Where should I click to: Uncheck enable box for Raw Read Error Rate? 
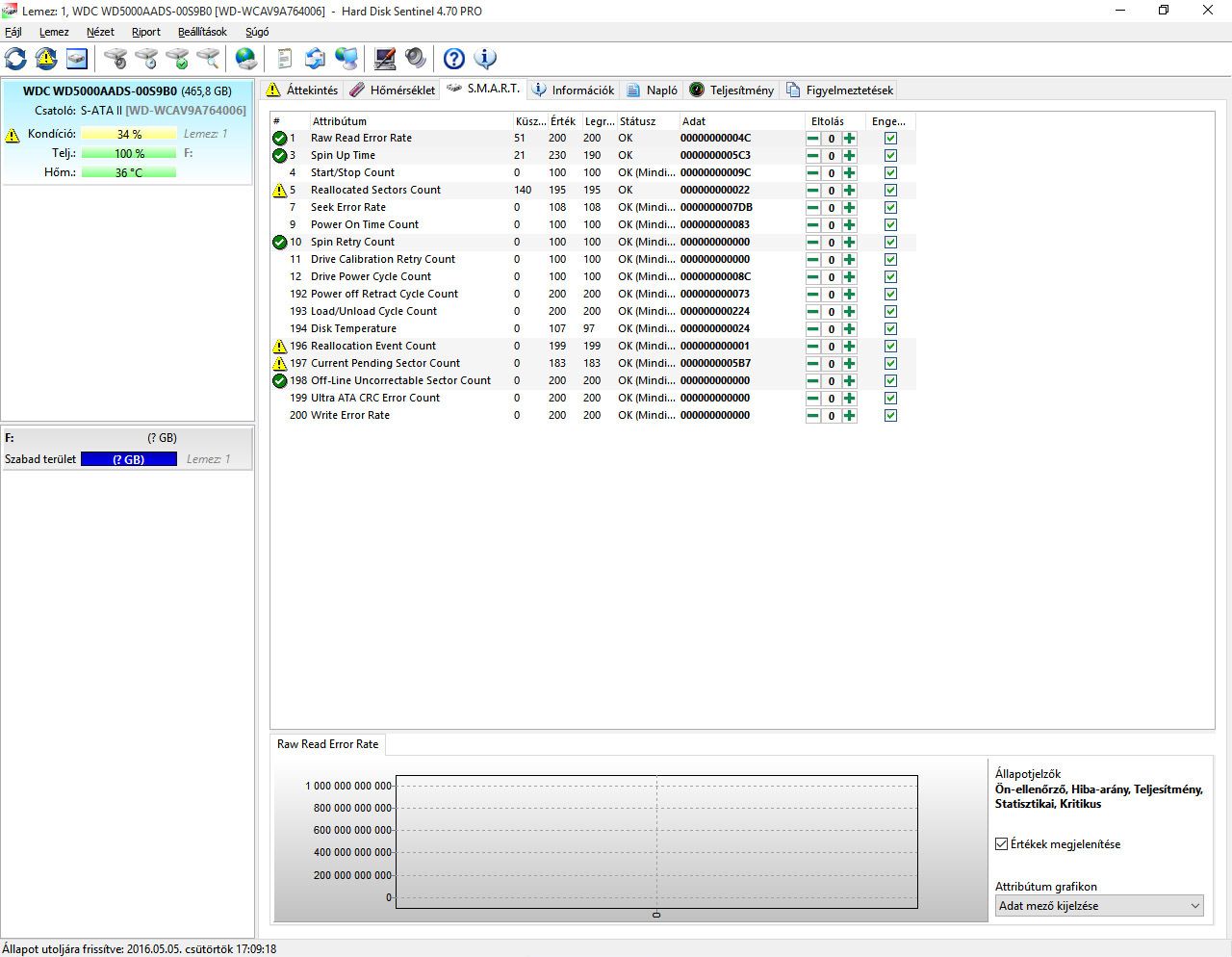[890, 139]
